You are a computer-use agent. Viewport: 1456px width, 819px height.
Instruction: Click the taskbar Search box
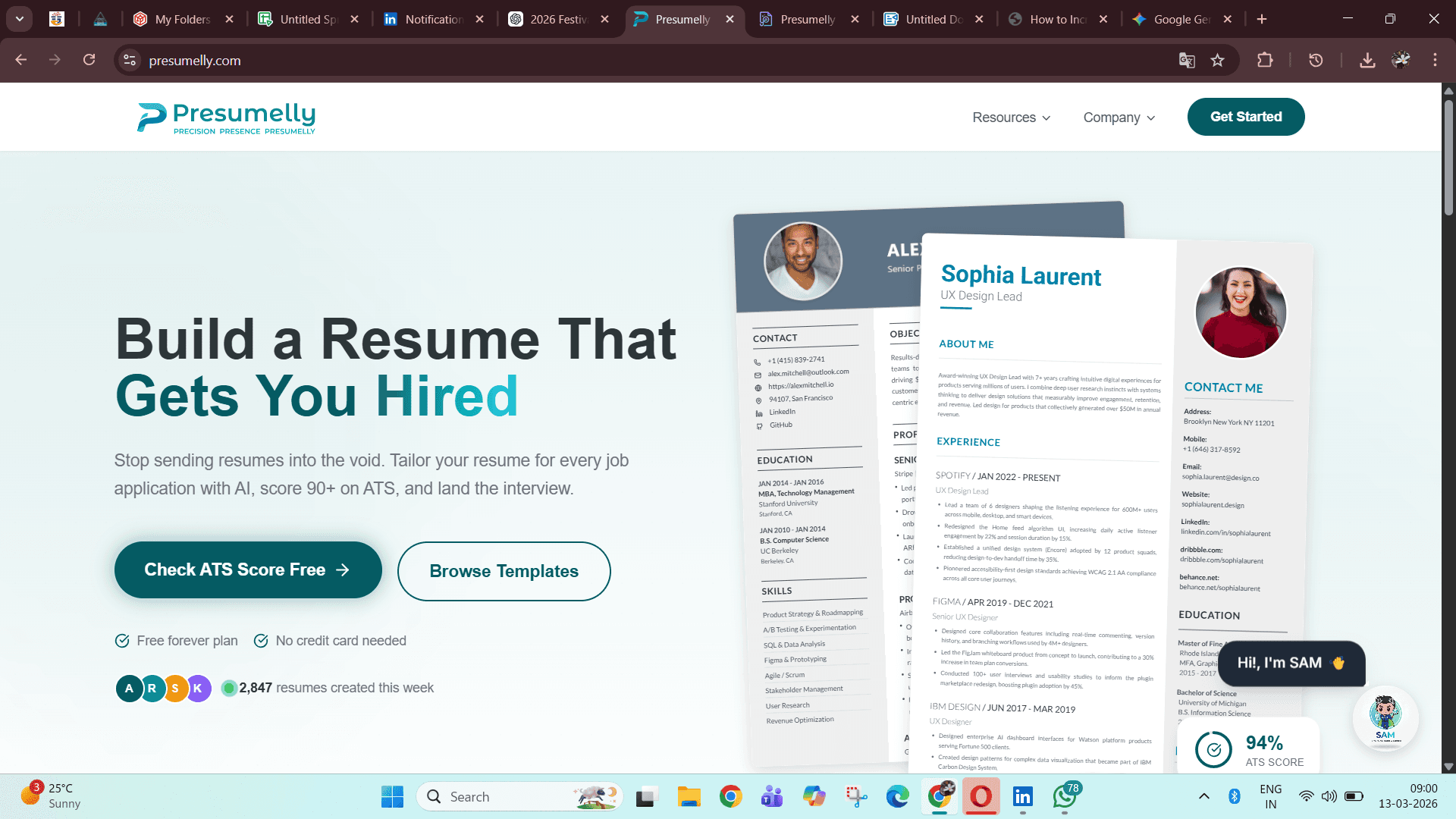[x=519, y=796]
